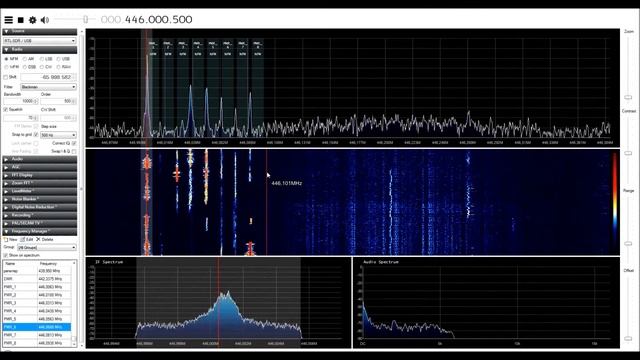
Task: Stop the radio with the stop button
Action: pos(20,20)
